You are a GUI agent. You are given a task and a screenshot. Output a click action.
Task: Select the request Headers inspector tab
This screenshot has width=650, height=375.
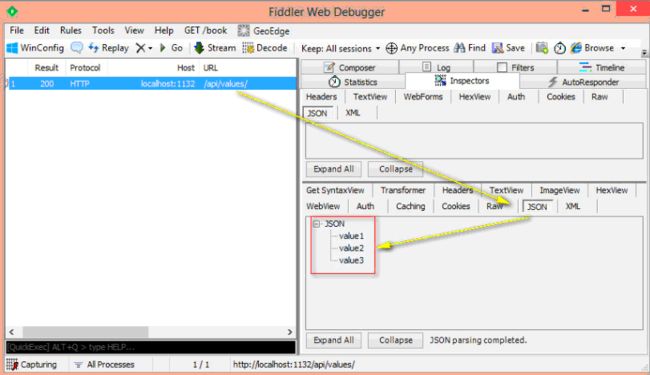321,97
